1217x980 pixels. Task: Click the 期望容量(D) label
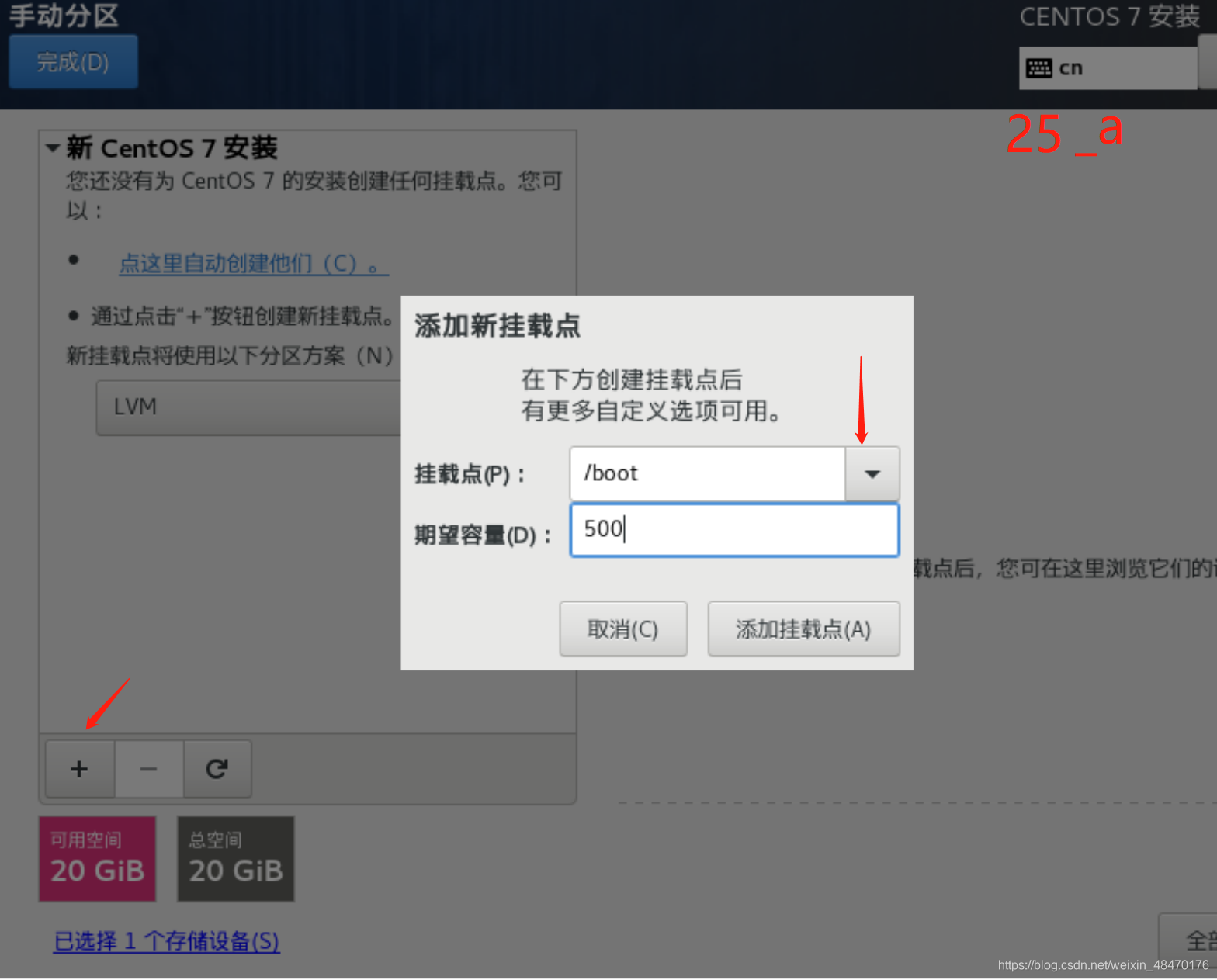pyautogui.click(x=483, y=535)
